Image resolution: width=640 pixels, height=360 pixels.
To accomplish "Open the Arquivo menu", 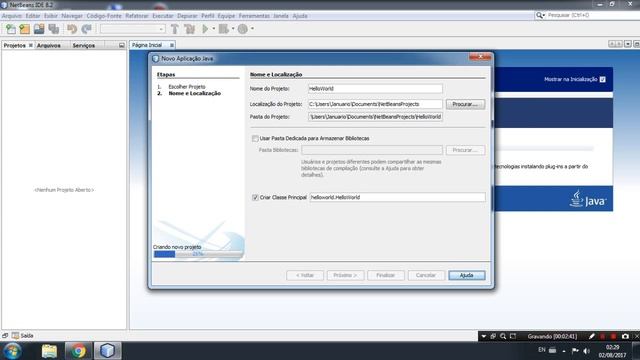I will click(12, 16).
